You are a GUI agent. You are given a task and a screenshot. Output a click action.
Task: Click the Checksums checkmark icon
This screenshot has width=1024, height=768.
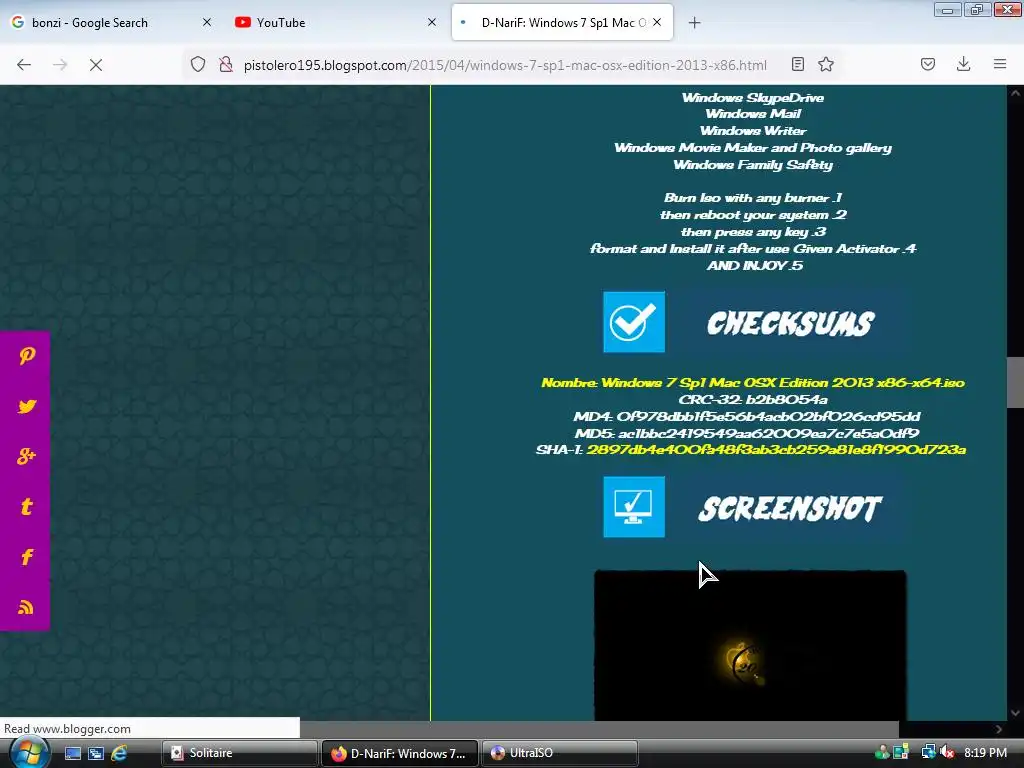pyautogui.click(x=634, y=322)
